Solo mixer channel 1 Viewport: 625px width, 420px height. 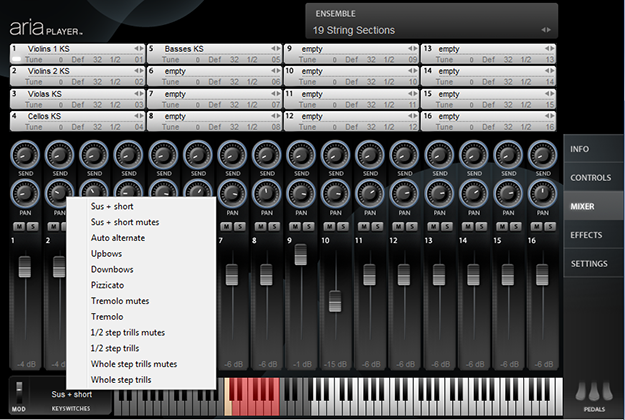(x=32, y=227)
